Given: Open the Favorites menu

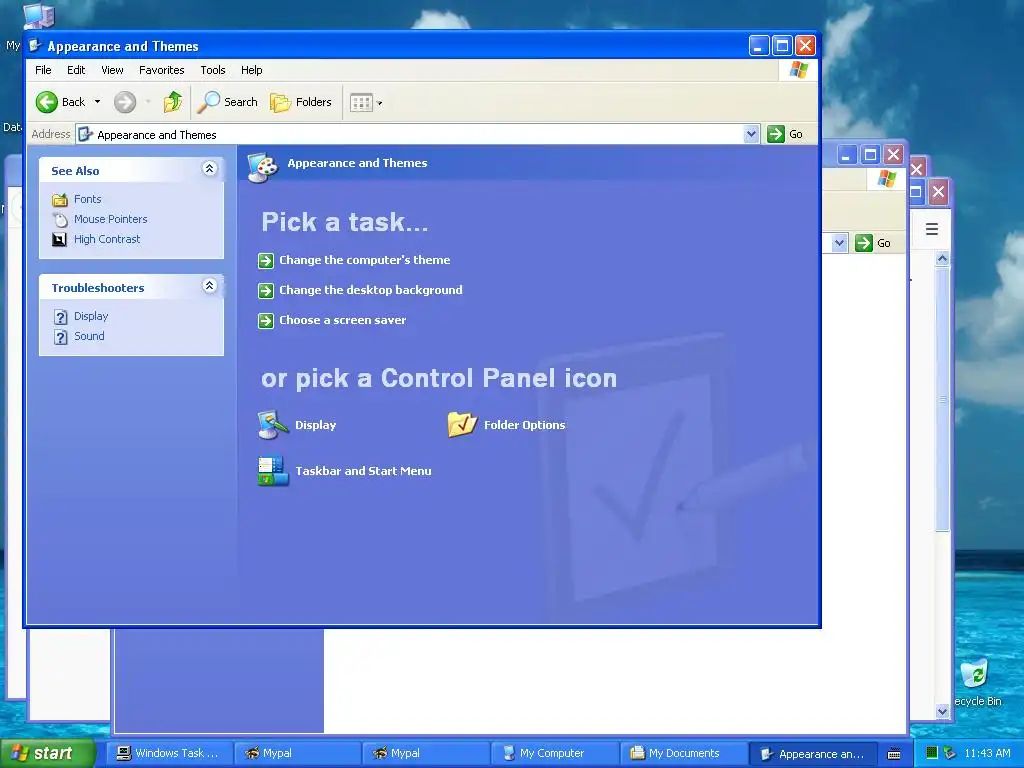Looking at the screenshot, I should [161, 70].
